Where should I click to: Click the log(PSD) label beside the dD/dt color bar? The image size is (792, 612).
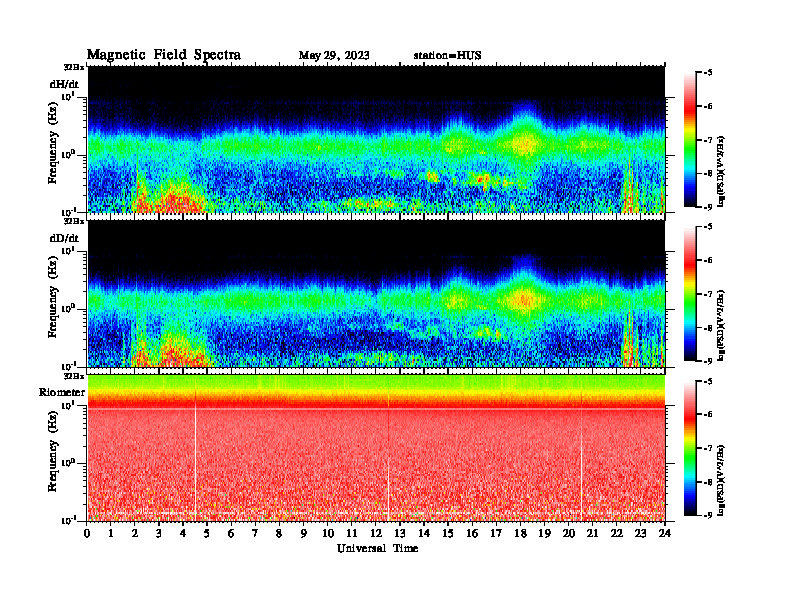[721, 326]
